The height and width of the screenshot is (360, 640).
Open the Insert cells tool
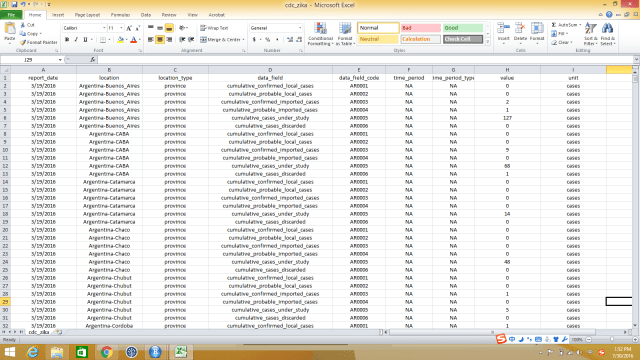(503, 33)
